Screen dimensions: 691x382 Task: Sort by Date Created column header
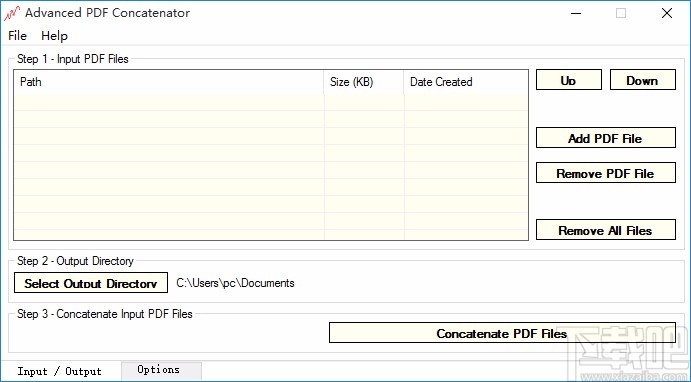coord(465,82)
